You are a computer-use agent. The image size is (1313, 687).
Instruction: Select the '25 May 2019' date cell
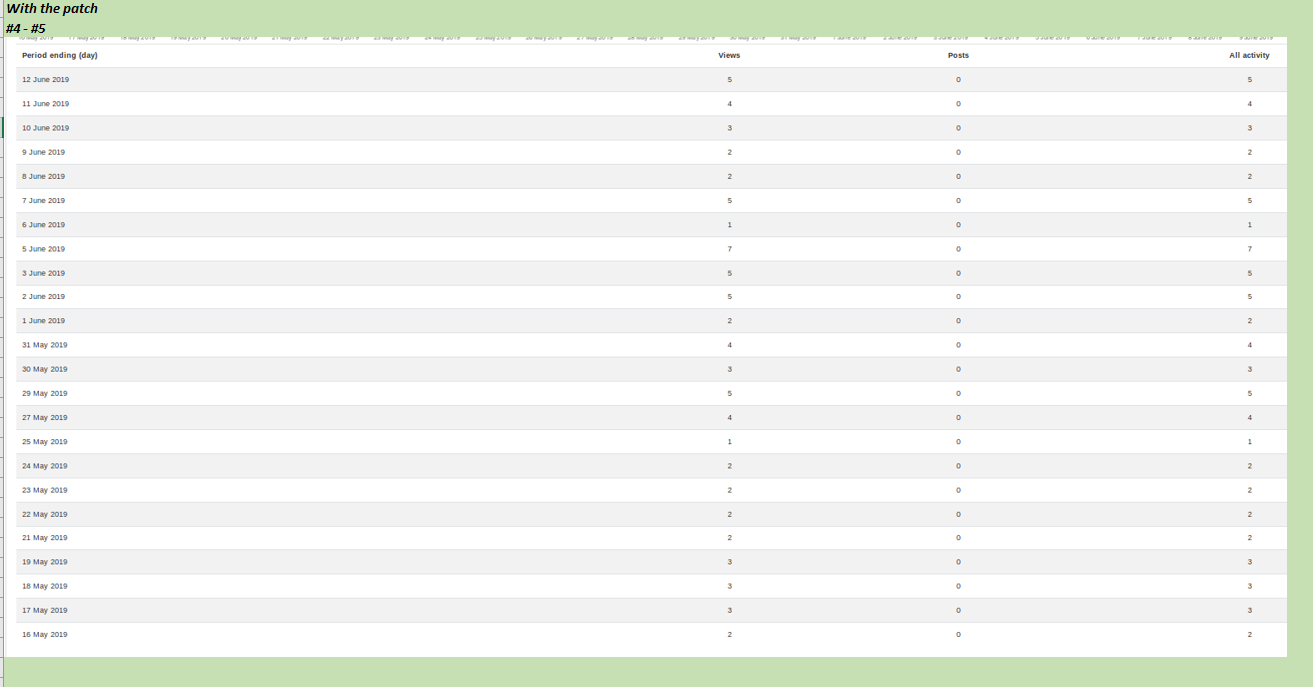pyautogui.click(x=45, y=441)
